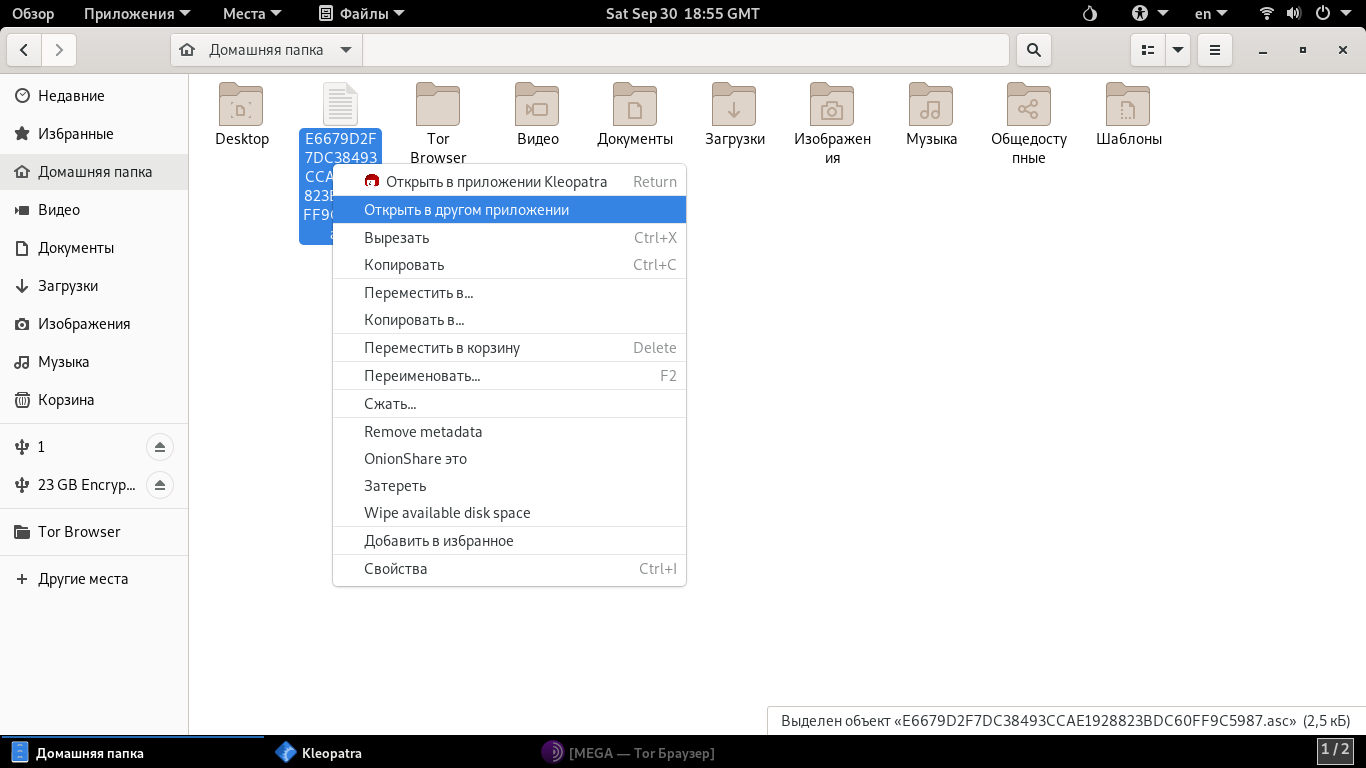Open Другие места in the sidebar
Image resolution: width=1366 pixels, height=768 pixels.
(83, 579)
